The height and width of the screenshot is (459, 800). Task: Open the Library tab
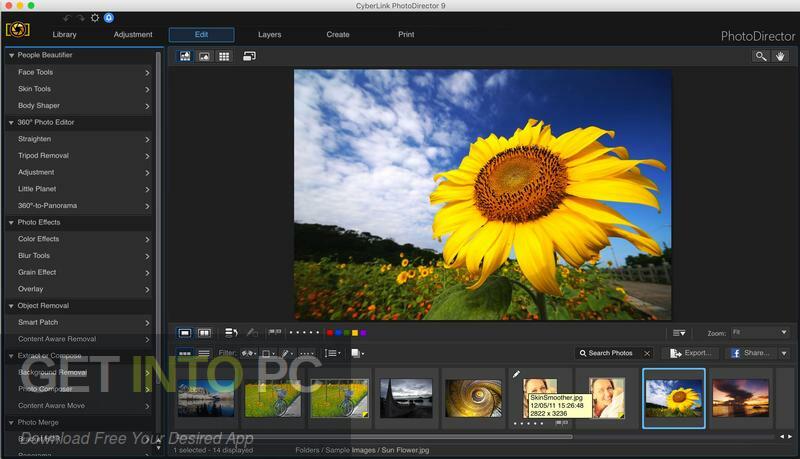[64, 35]
